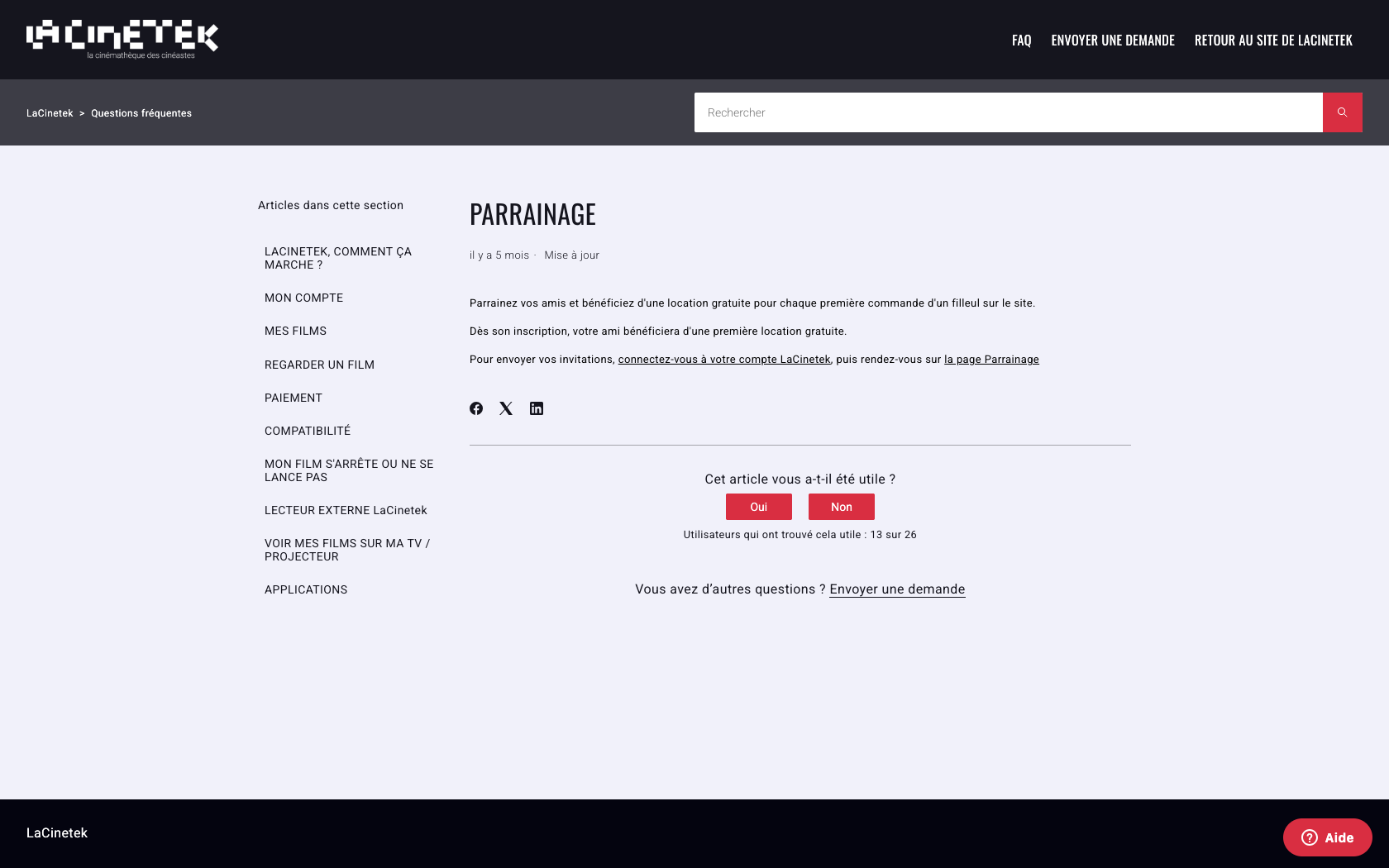
Task: Open la page Parrainage link
Action: 991,360
